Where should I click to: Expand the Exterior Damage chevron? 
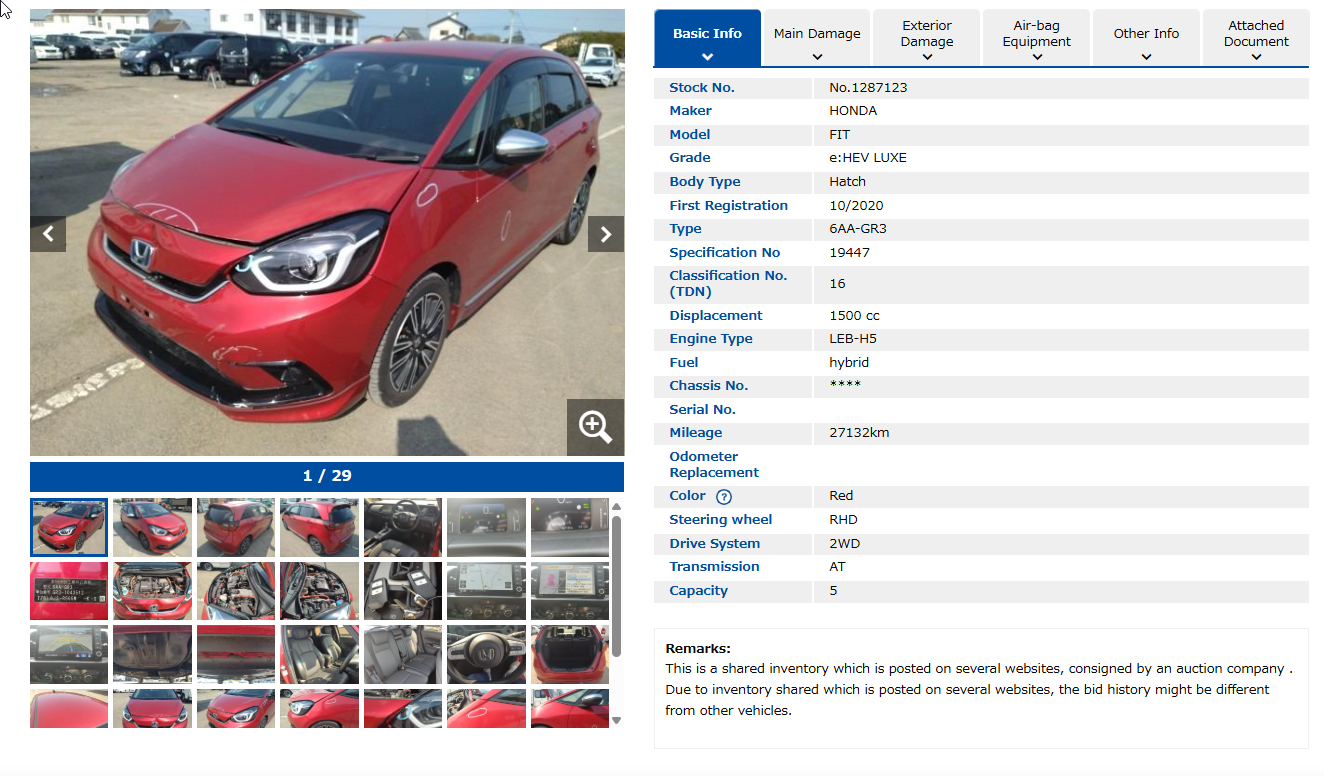927,57
